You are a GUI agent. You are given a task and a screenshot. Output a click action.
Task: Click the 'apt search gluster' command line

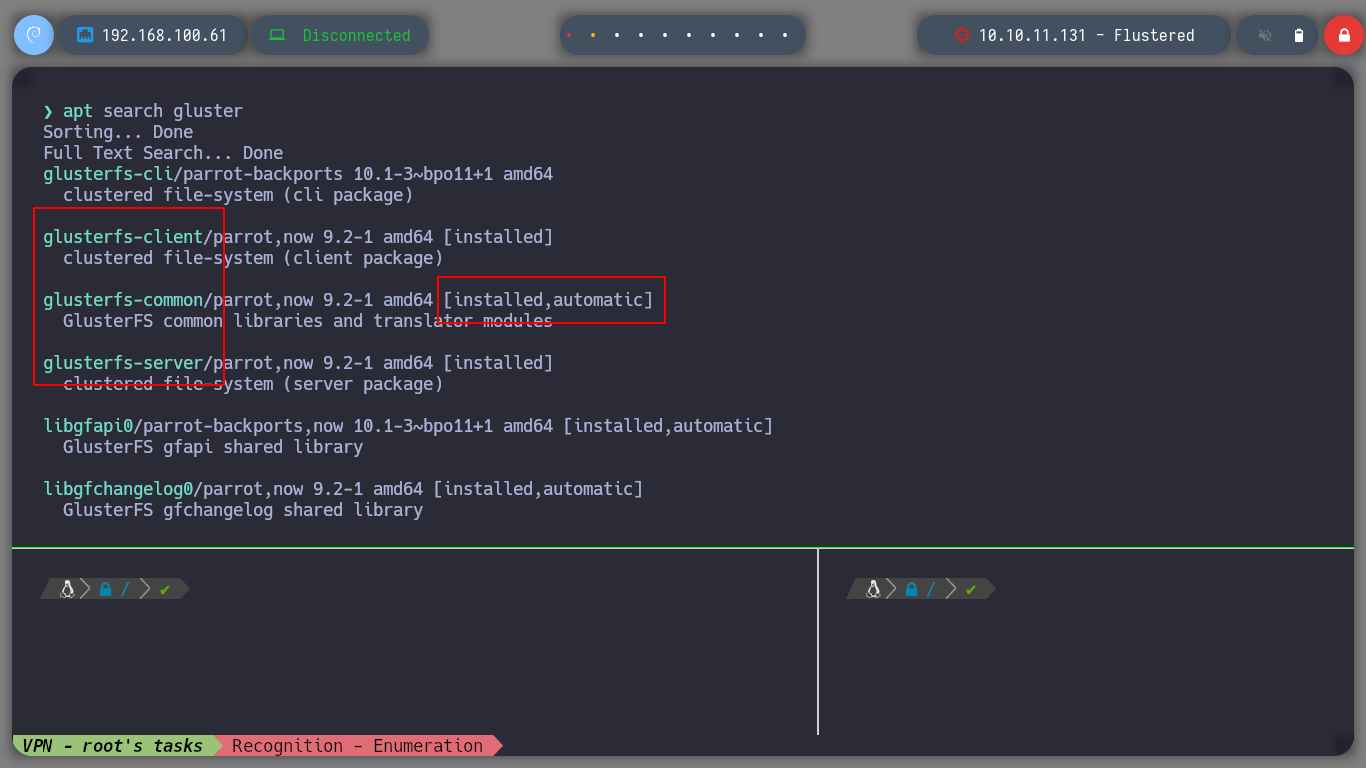(153, 111)
